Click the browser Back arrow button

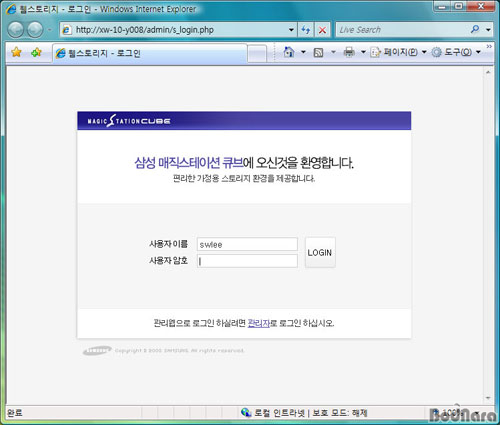(x=15, y=30)
